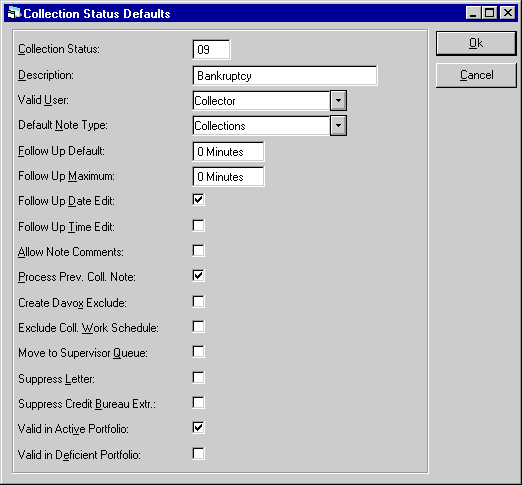Click the Cancel button
522x485 pixels.
476,75
